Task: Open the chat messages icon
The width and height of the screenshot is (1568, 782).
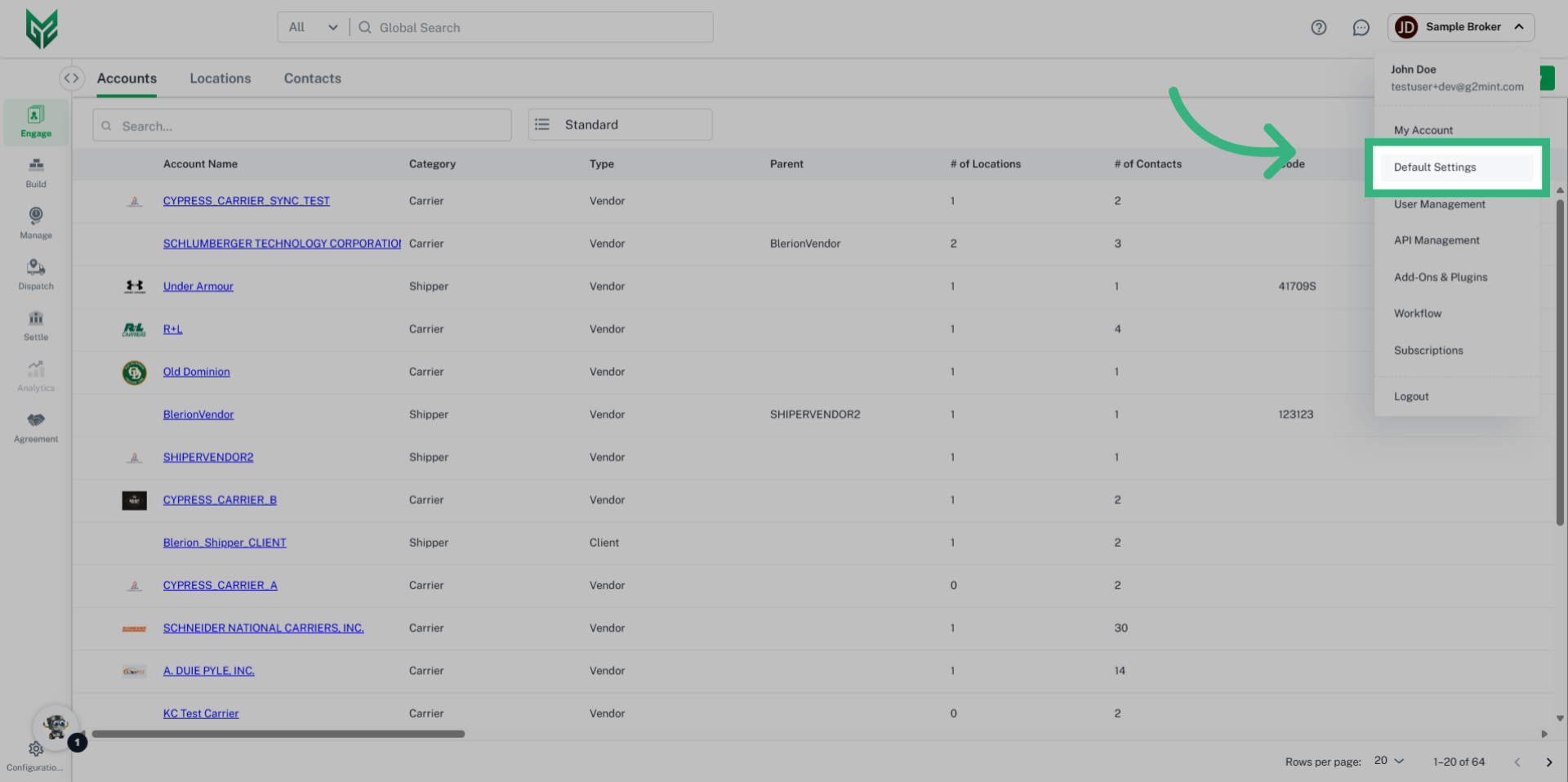Action: point(1361,27)
